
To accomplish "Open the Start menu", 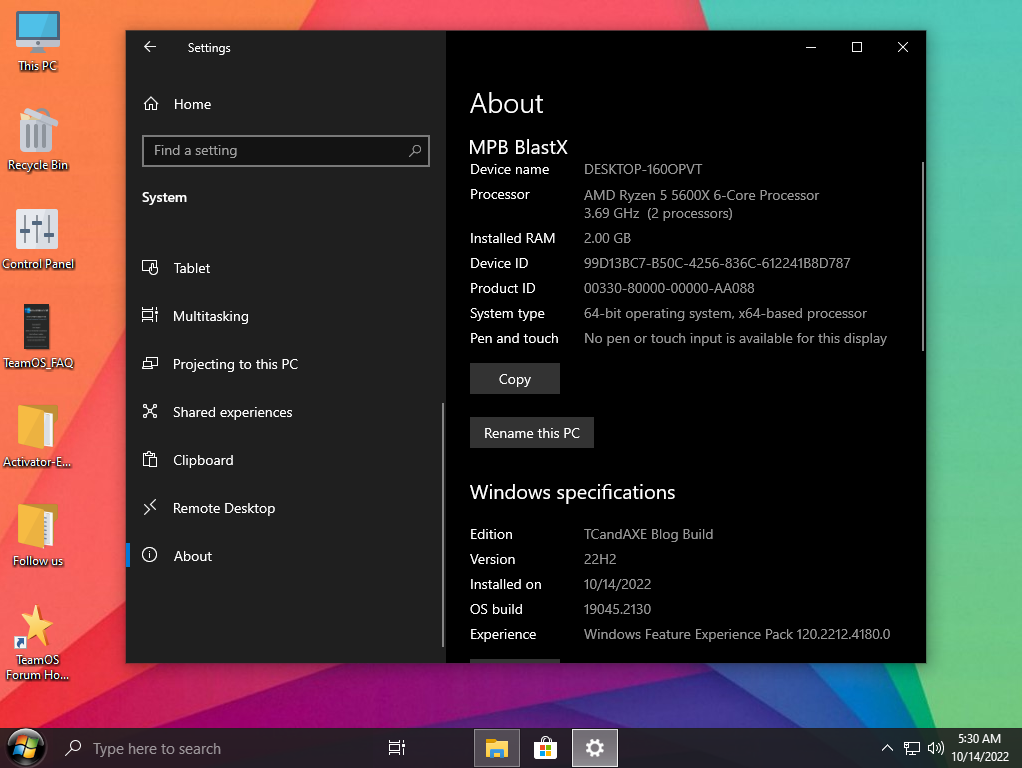I will tap(25, 747).
